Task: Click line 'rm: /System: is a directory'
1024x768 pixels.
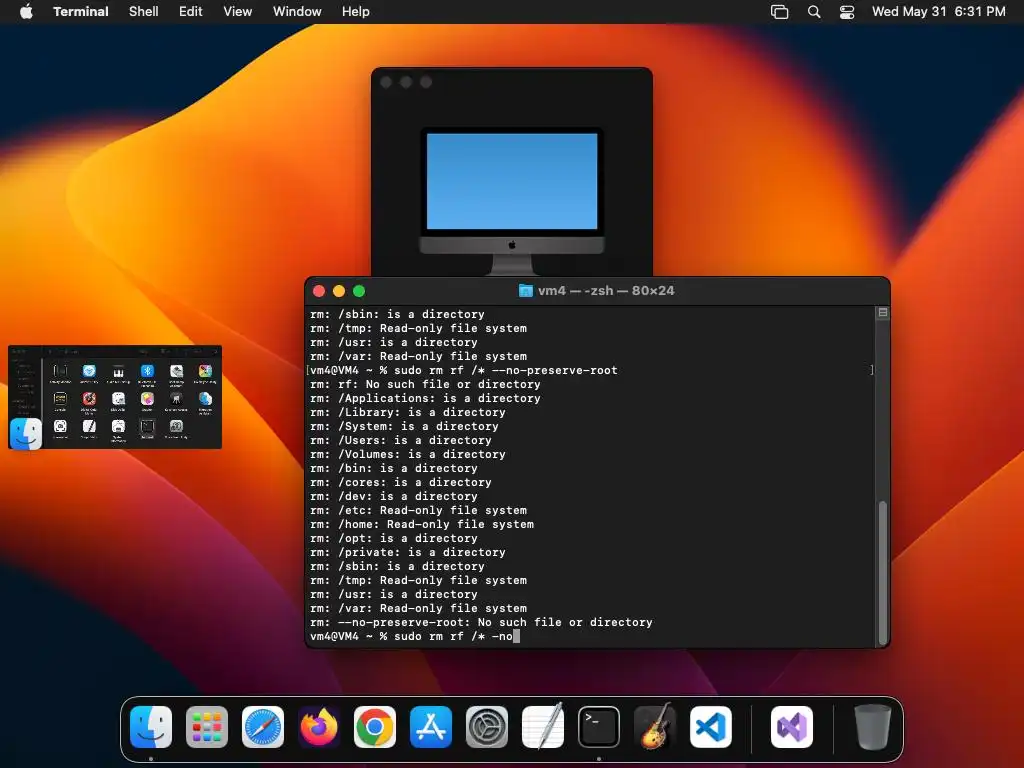Action: point(404,426)
